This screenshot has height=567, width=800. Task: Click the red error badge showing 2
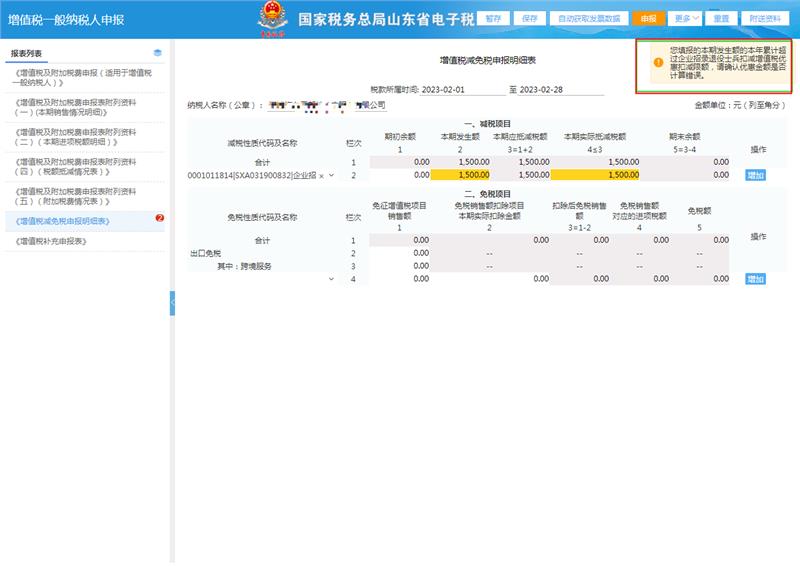(160, 218)
